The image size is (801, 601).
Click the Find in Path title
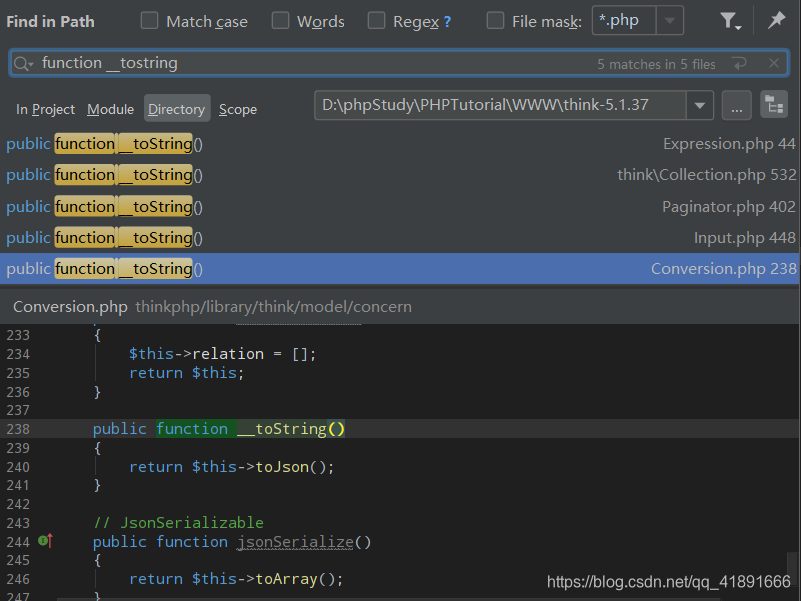pos(51,21)
